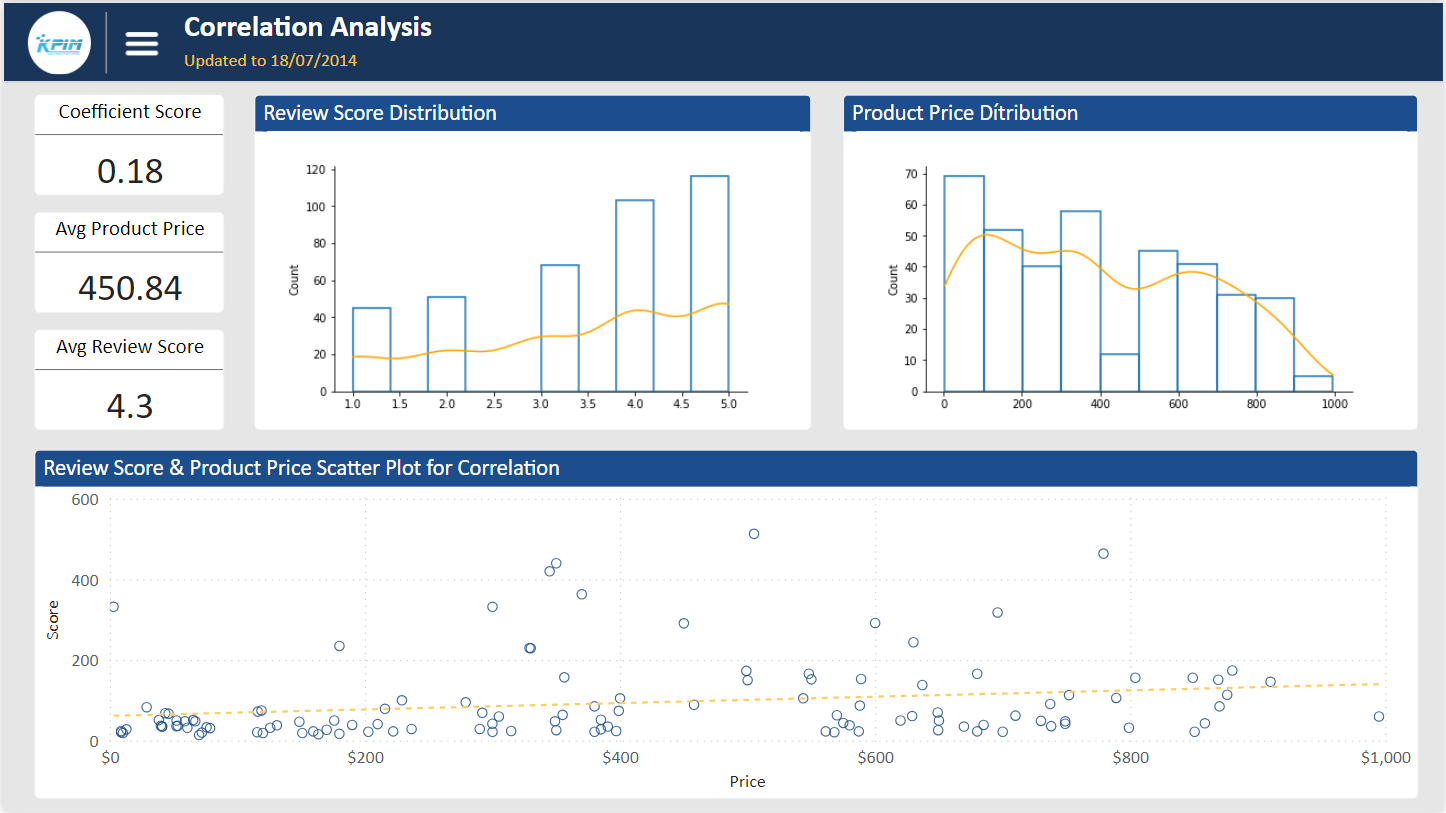The width and height of the screenshot is (1446, 813).
Task: Select the review score histogram bar at 1.0
Action: (x=371, y=349)
